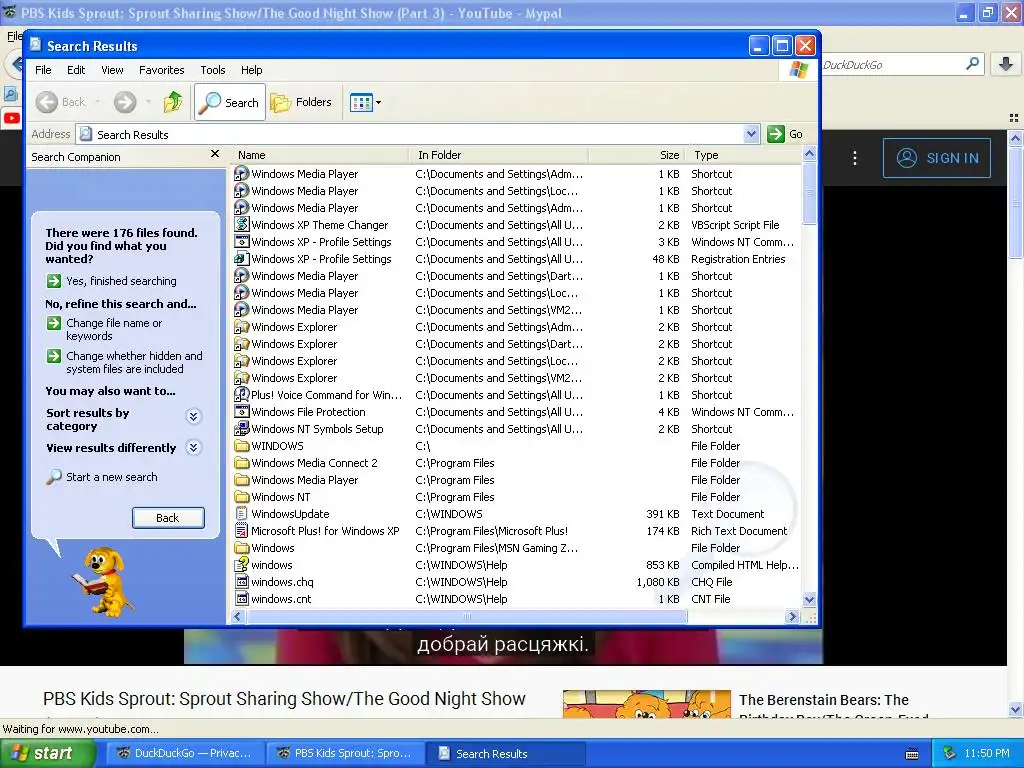Click the Mypal search magnifier icon
Screen dimensions: 1024x768
tap(972, 63)
